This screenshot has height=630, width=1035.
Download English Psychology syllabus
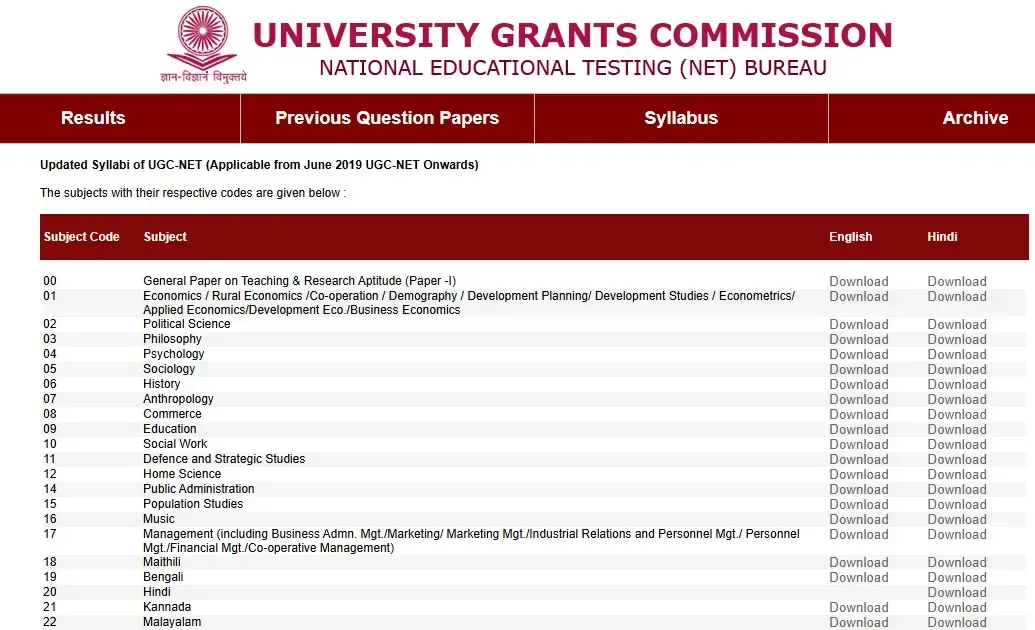859,355
